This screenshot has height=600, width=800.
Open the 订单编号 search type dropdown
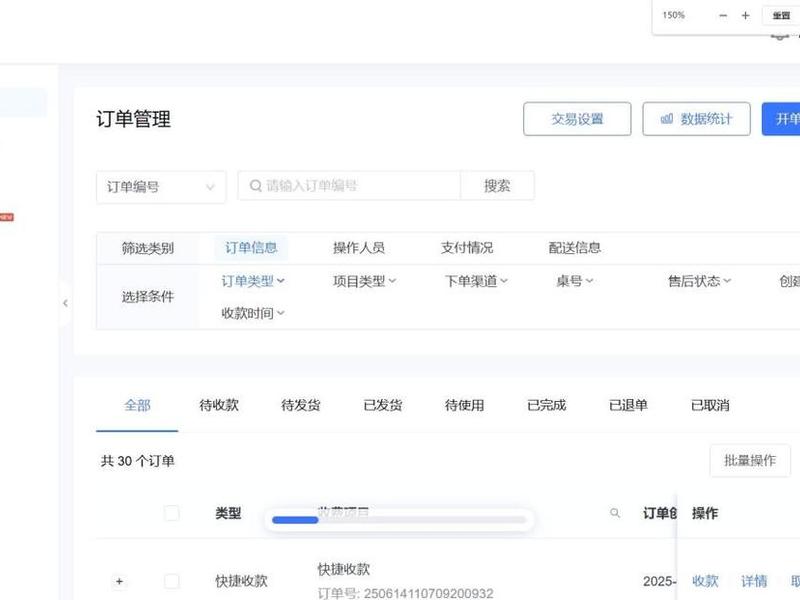[161, 187]
